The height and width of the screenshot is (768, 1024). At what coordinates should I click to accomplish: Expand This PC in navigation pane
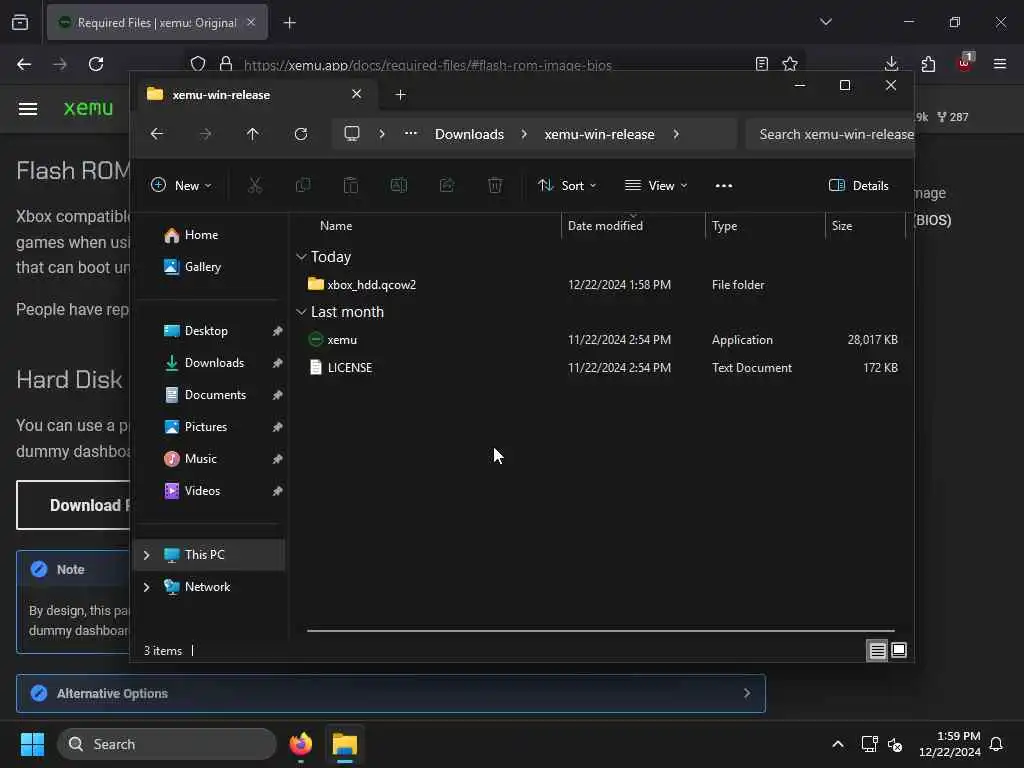tap(147, 555)
